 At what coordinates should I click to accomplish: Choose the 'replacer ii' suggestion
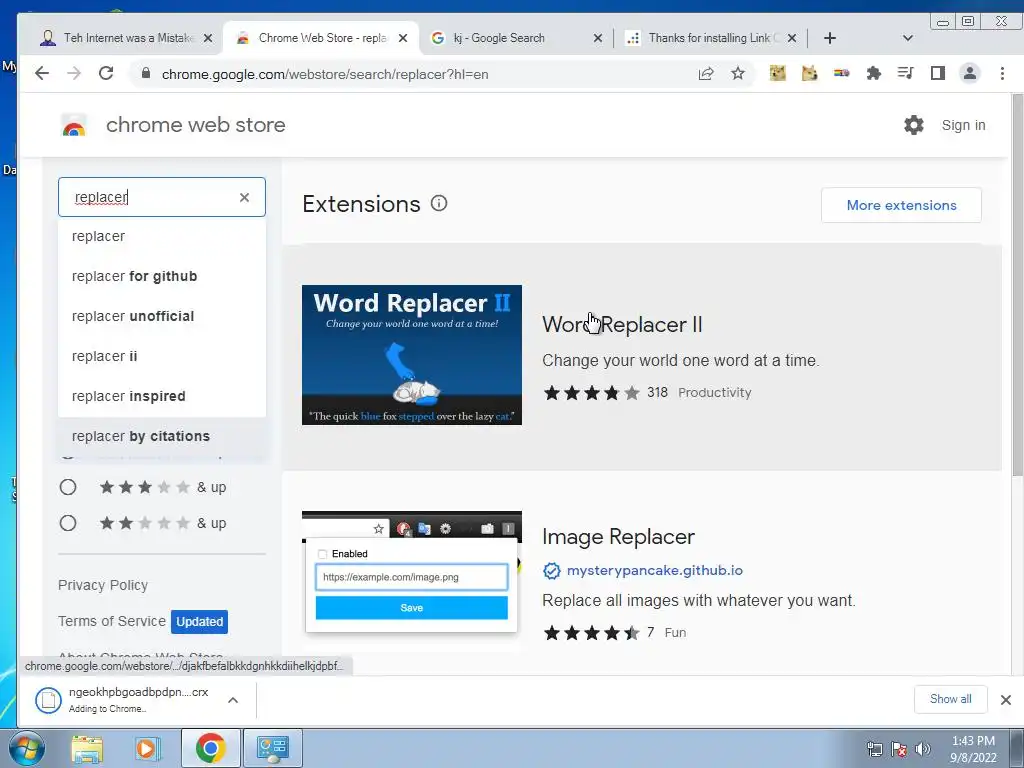coord(162,357)
